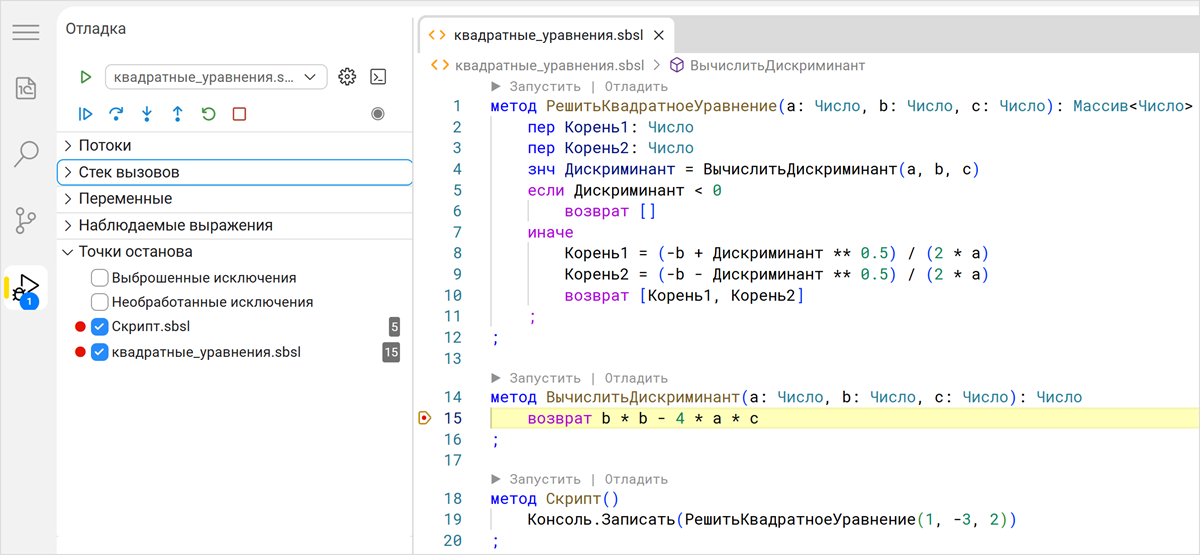
Task: Click the Отладка panel title
Action: coord(96,29)
